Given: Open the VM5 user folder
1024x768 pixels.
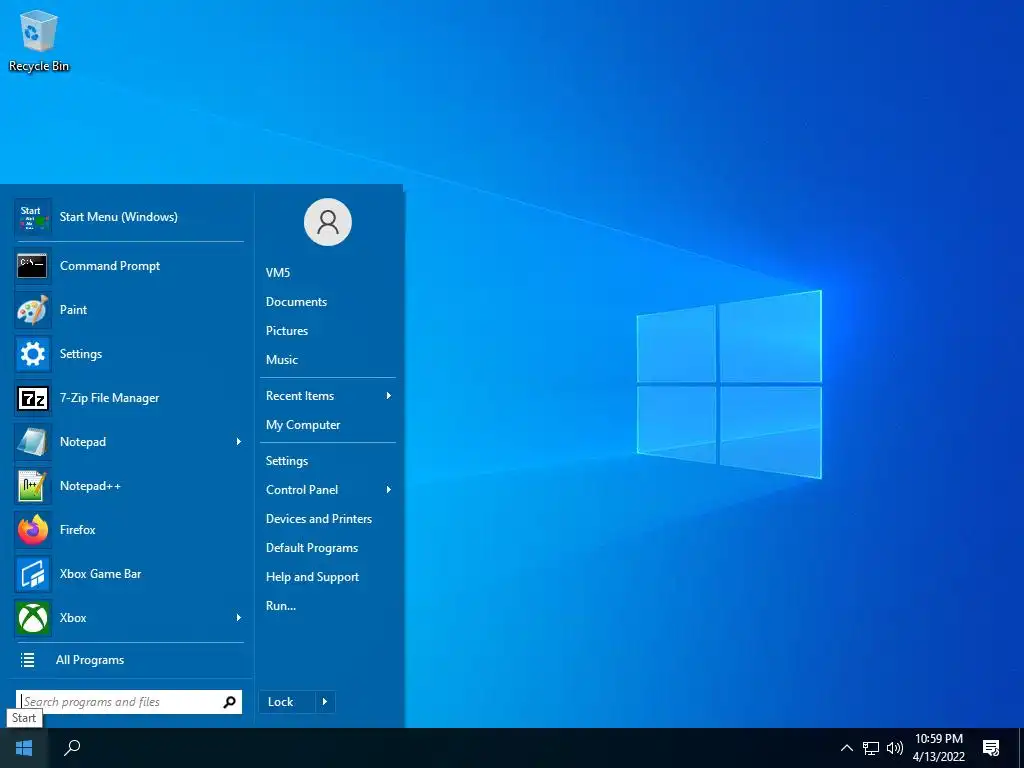Looking at the screenshot, I should tap(278, 273).
